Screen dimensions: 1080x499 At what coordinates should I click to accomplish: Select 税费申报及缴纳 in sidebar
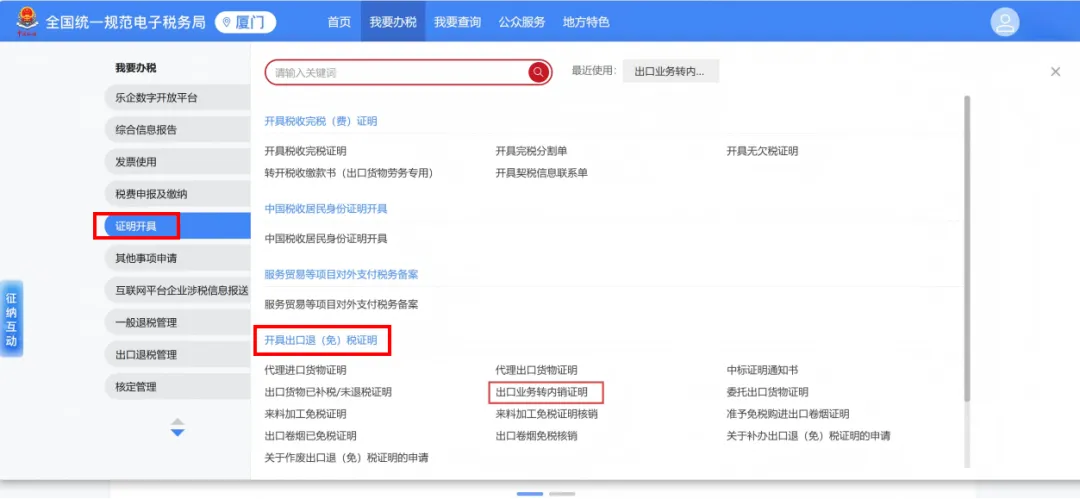[178, 194]
